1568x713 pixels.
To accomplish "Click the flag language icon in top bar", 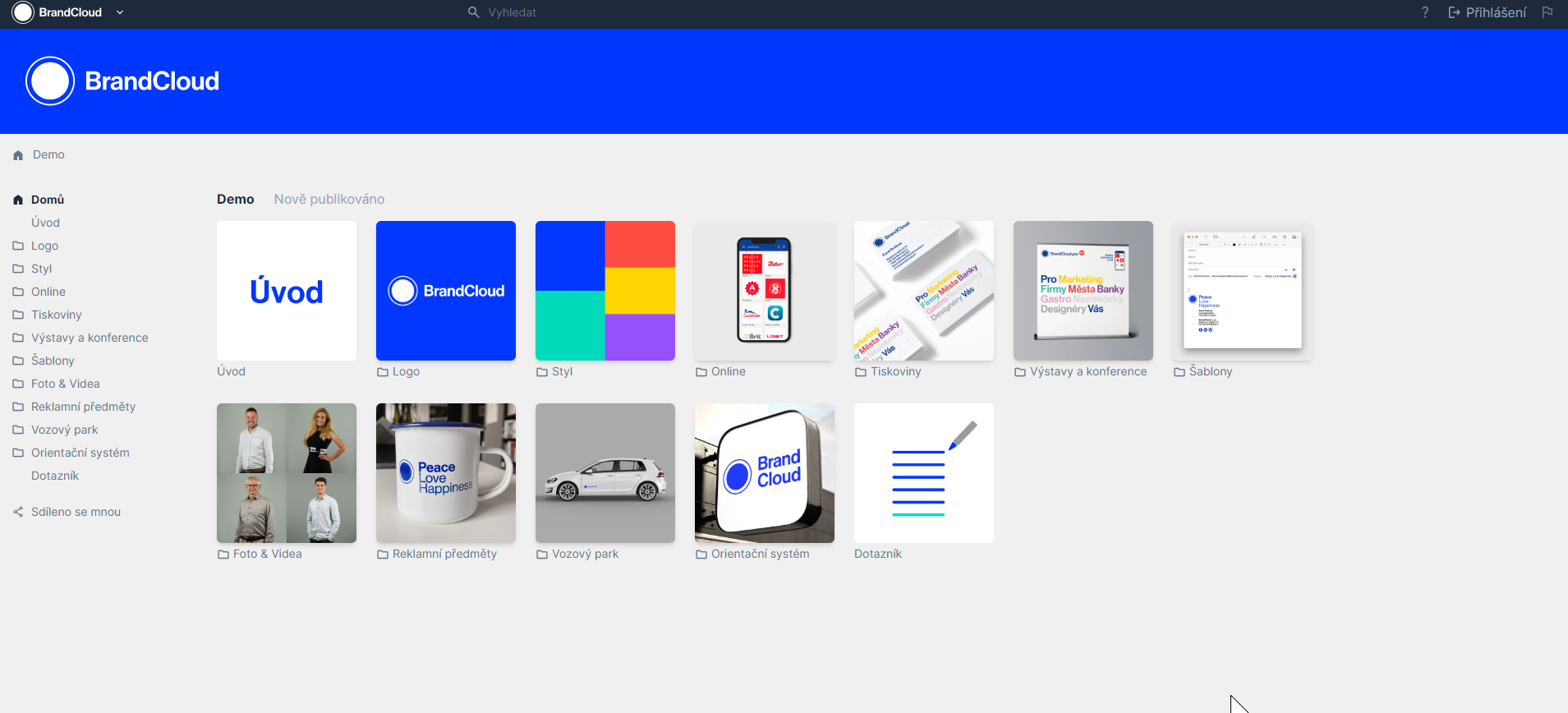I will 1547,12.
